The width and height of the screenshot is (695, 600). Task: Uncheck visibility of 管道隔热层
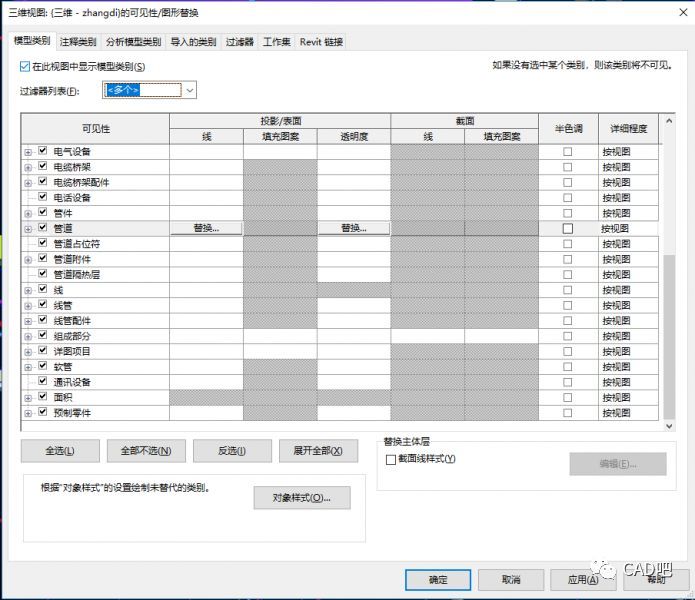pyautogui.click(x=43, y=273)
